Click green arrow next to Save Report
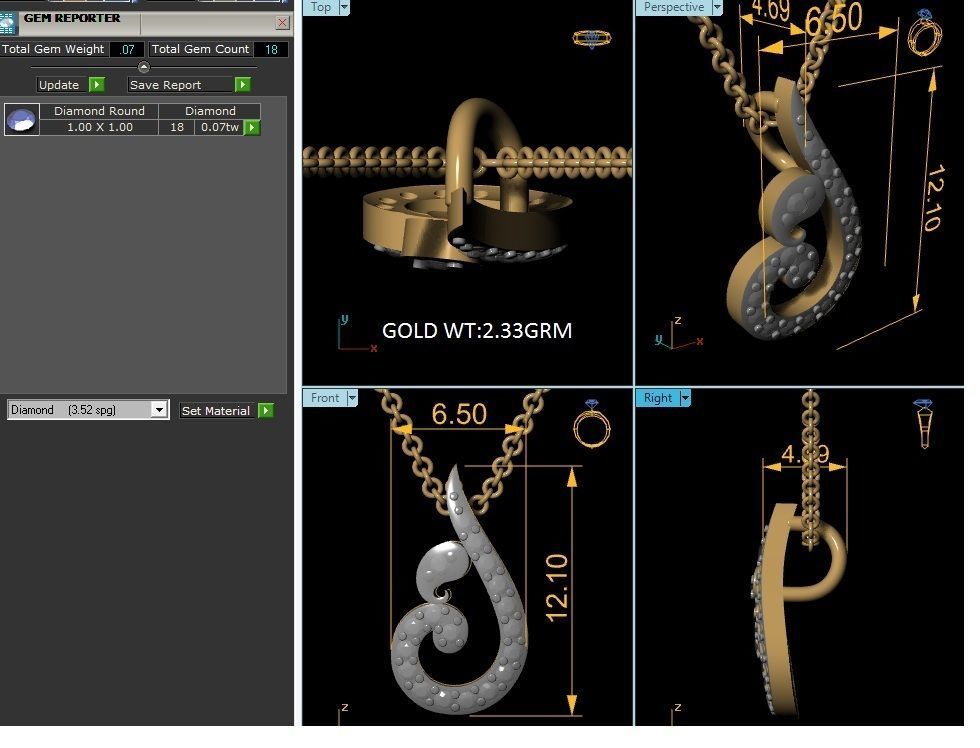This screenshot has height=748, width=980. click(x=242, y=84)
